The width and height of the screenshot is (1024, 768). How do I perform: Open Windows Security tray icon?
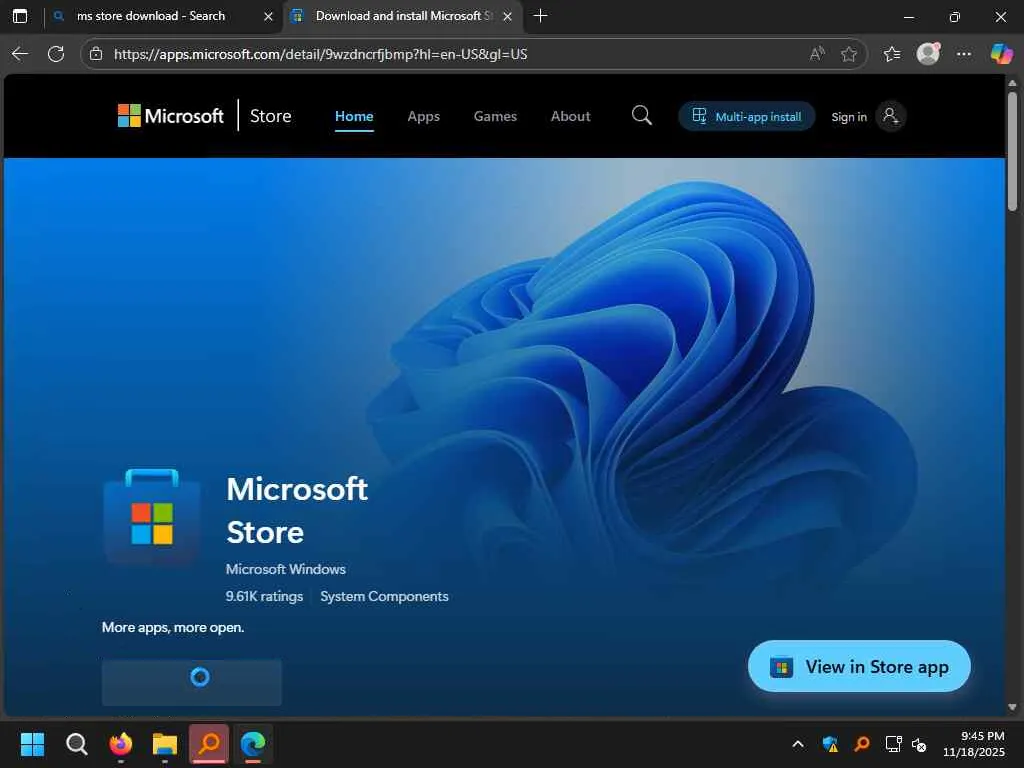830,744
